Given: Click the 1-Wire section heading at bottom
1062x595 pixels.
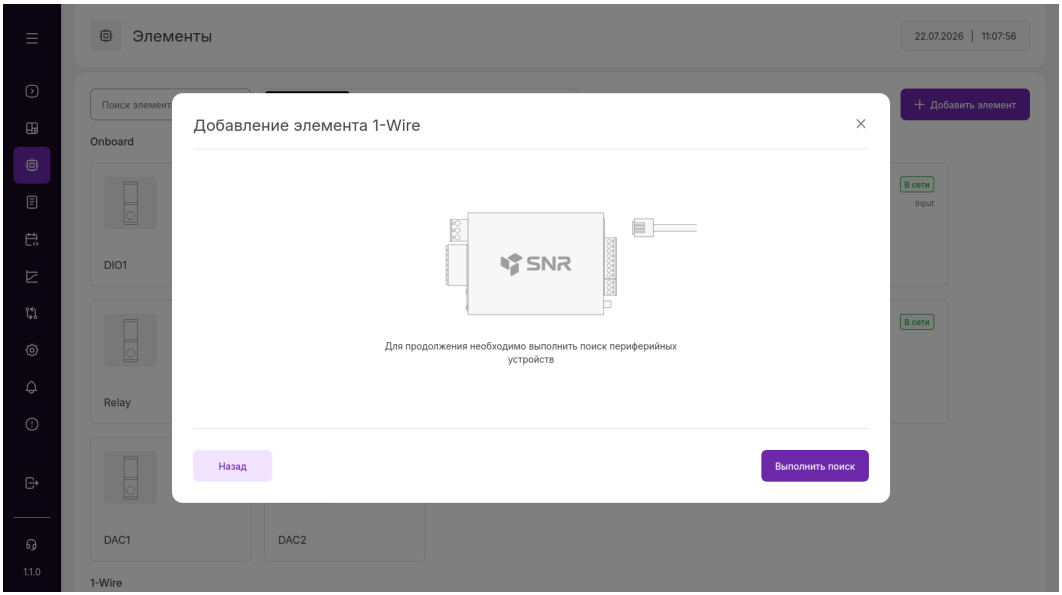Looking at the screenshot, I should [x=106, y=583].
